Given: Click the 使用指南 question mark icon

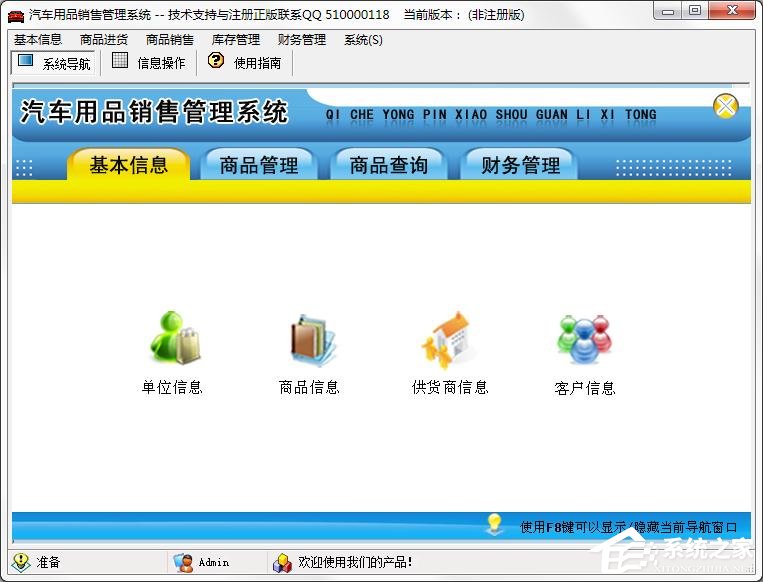Looking at the screenshot, I should click(216, 60).
